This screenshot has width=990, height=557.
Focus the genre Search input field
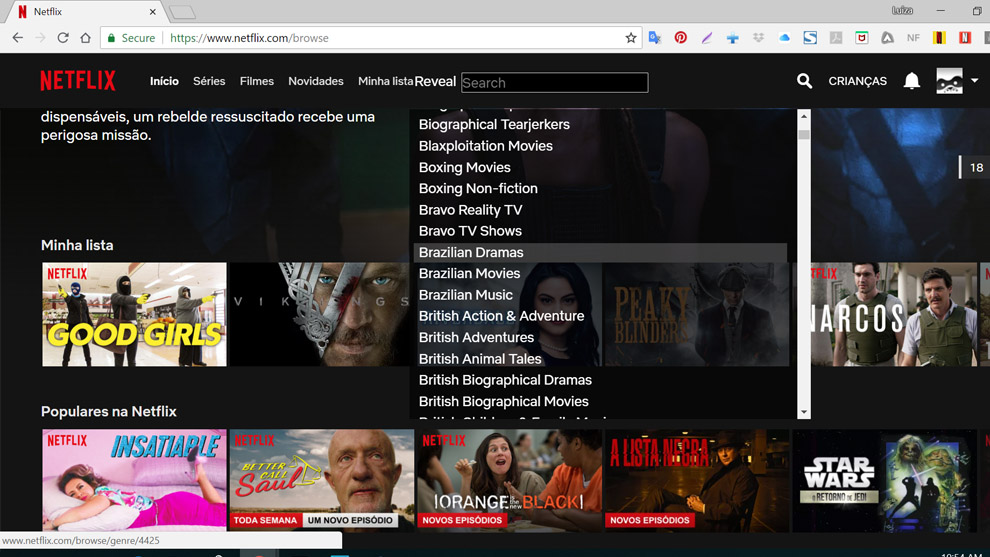[x=554, y=82]
